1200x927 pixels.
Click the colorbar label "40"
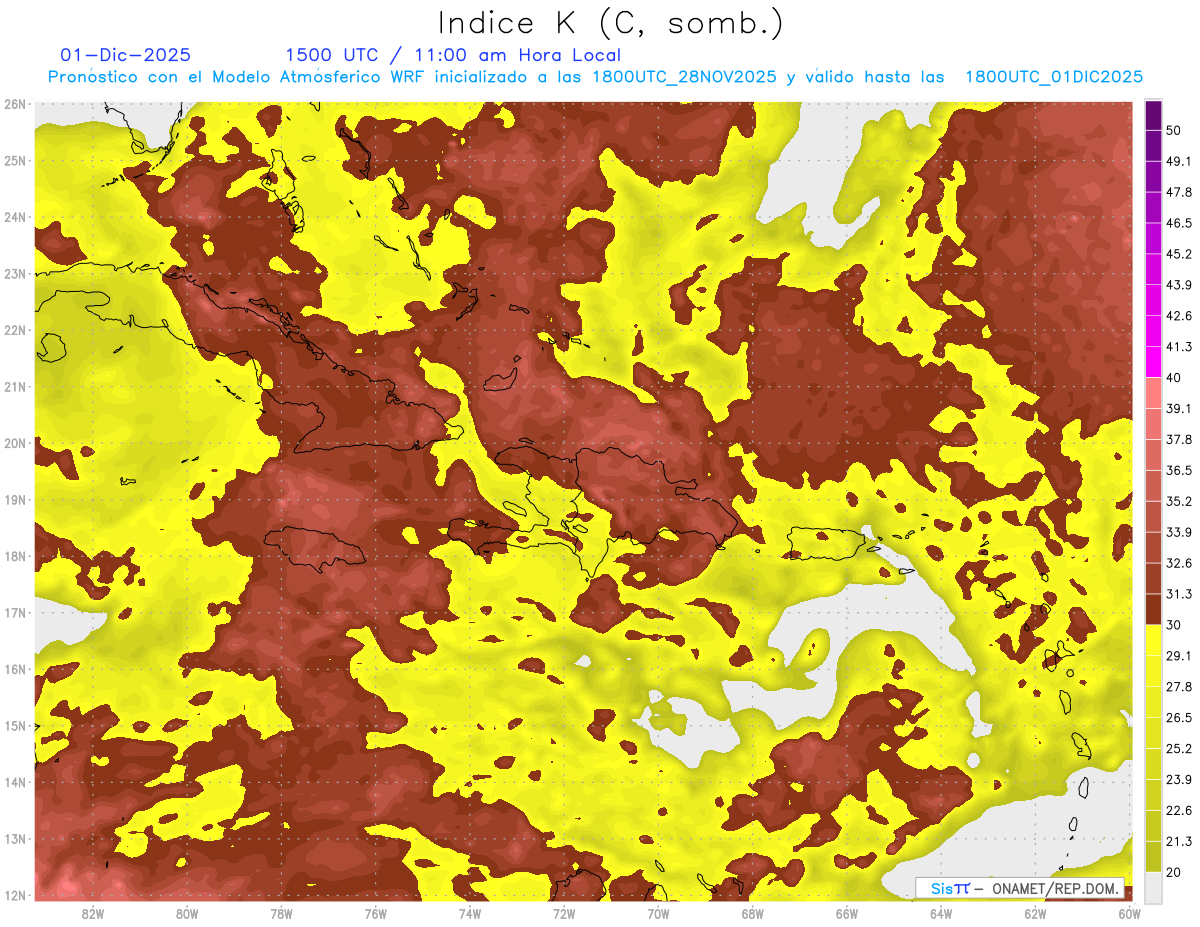coord(1174,377)
